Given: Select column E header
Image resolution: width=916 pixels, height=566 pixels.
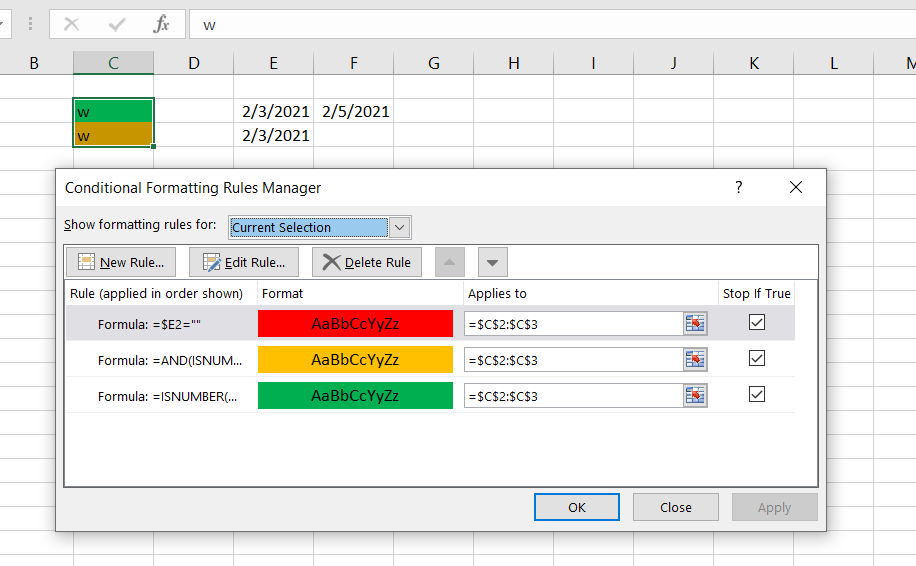Looking at the screenshot, I should point(273,62).
